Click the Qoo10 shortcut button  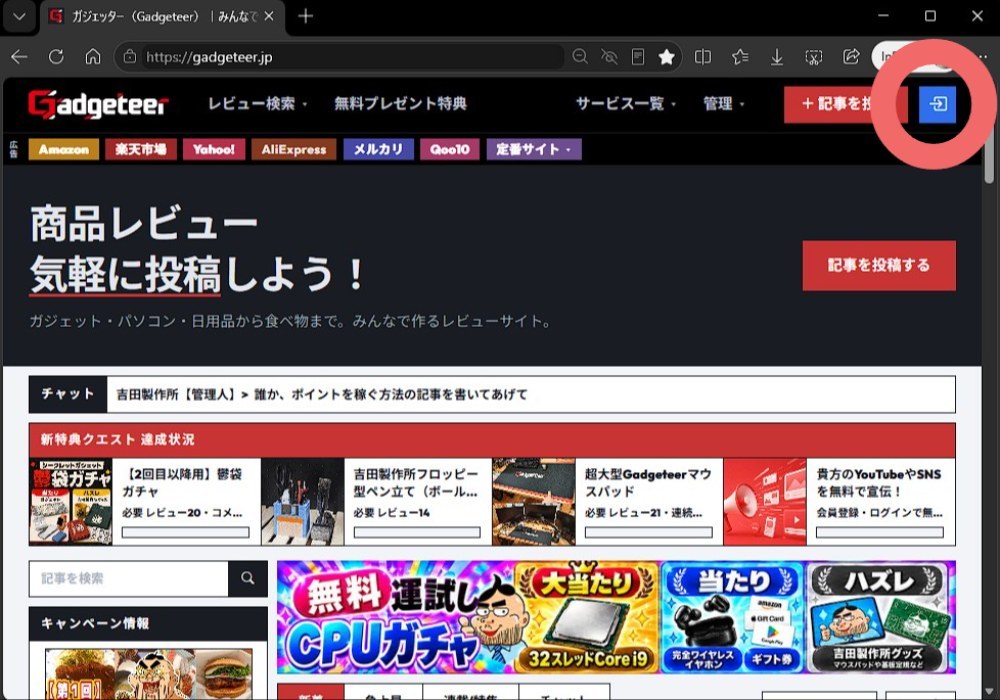click(x=450, y=149)
